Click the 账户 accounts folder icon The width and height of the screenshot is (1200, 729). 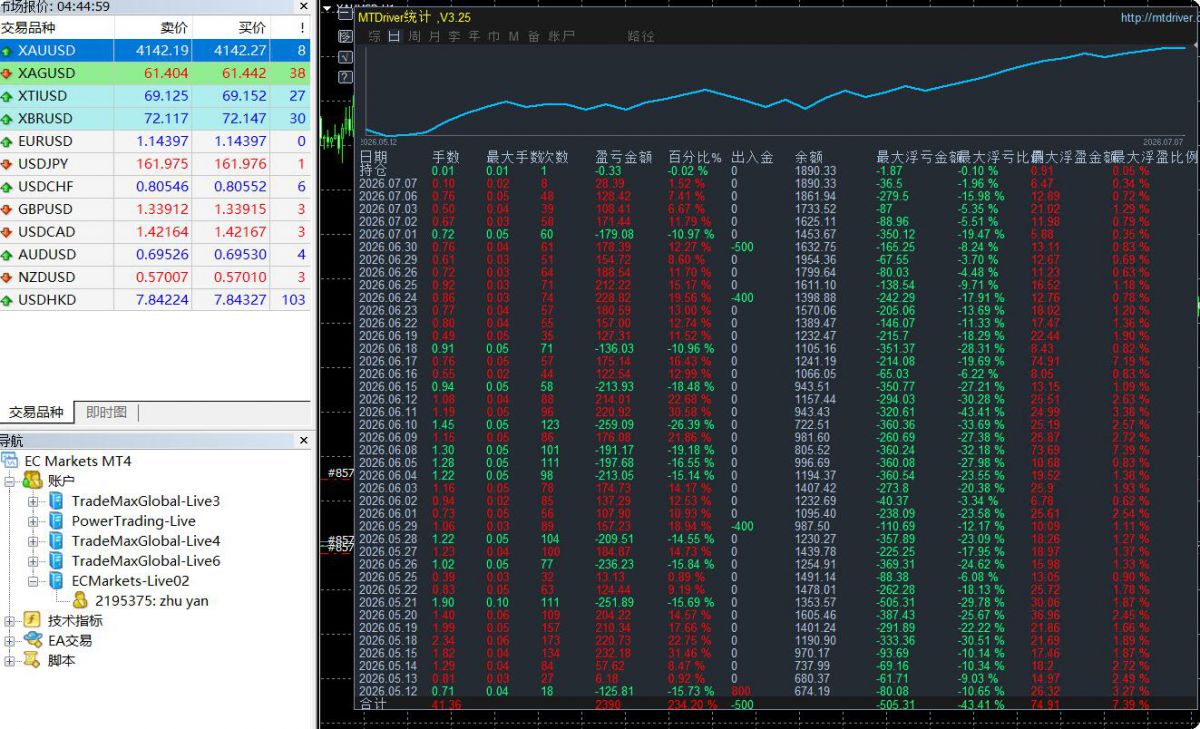click(x=31, y=481)
